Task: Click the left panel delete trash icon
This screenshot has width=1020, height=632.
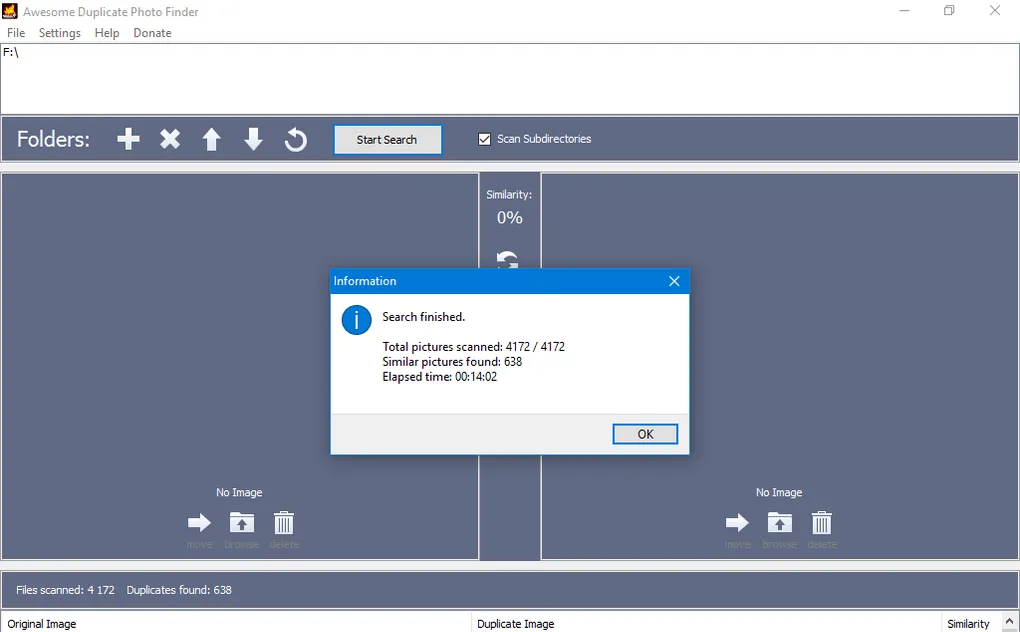Action: point(284,523)
